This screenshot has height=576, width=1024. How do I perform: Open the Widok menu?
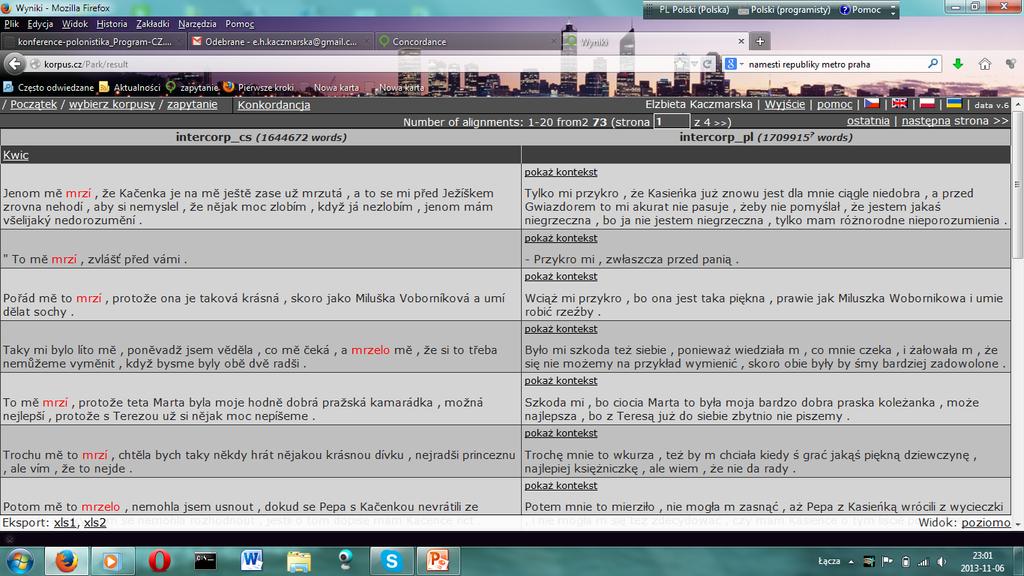pyautogui.click(x=74, y=24)
